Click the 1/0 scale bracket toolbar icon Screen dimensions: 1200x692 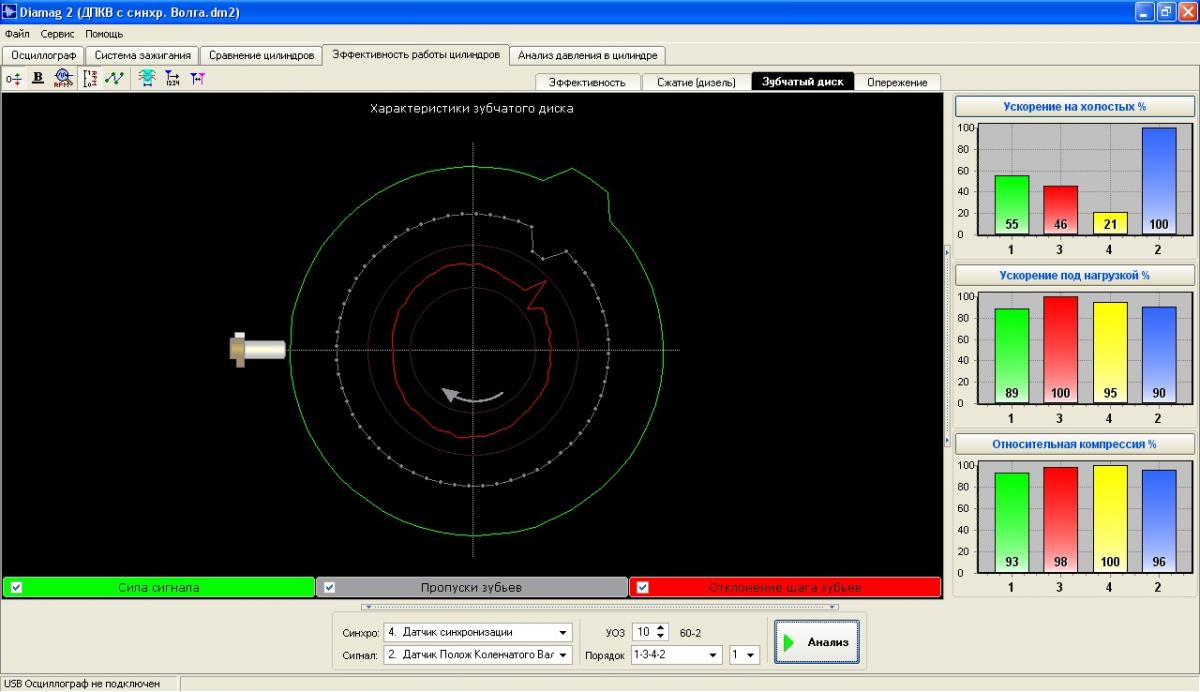[x=91, y=77]
